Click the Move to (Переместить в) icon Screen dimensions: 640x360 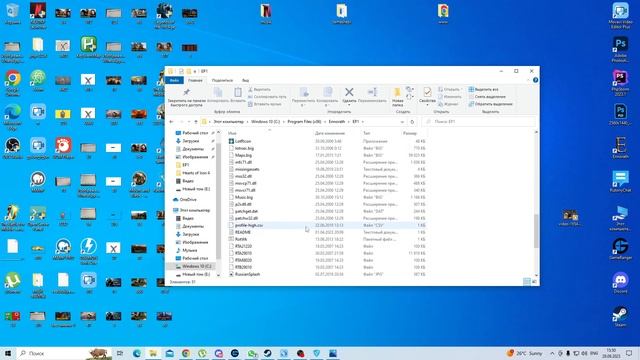point(303,93)
